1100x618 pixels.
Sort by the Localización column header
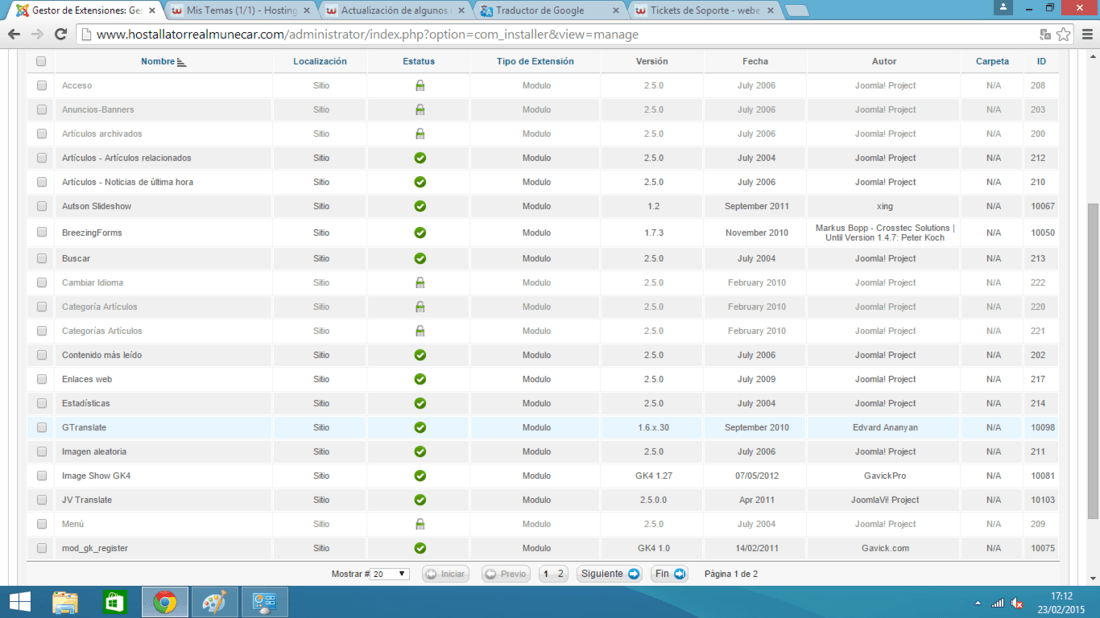(320, 61)
